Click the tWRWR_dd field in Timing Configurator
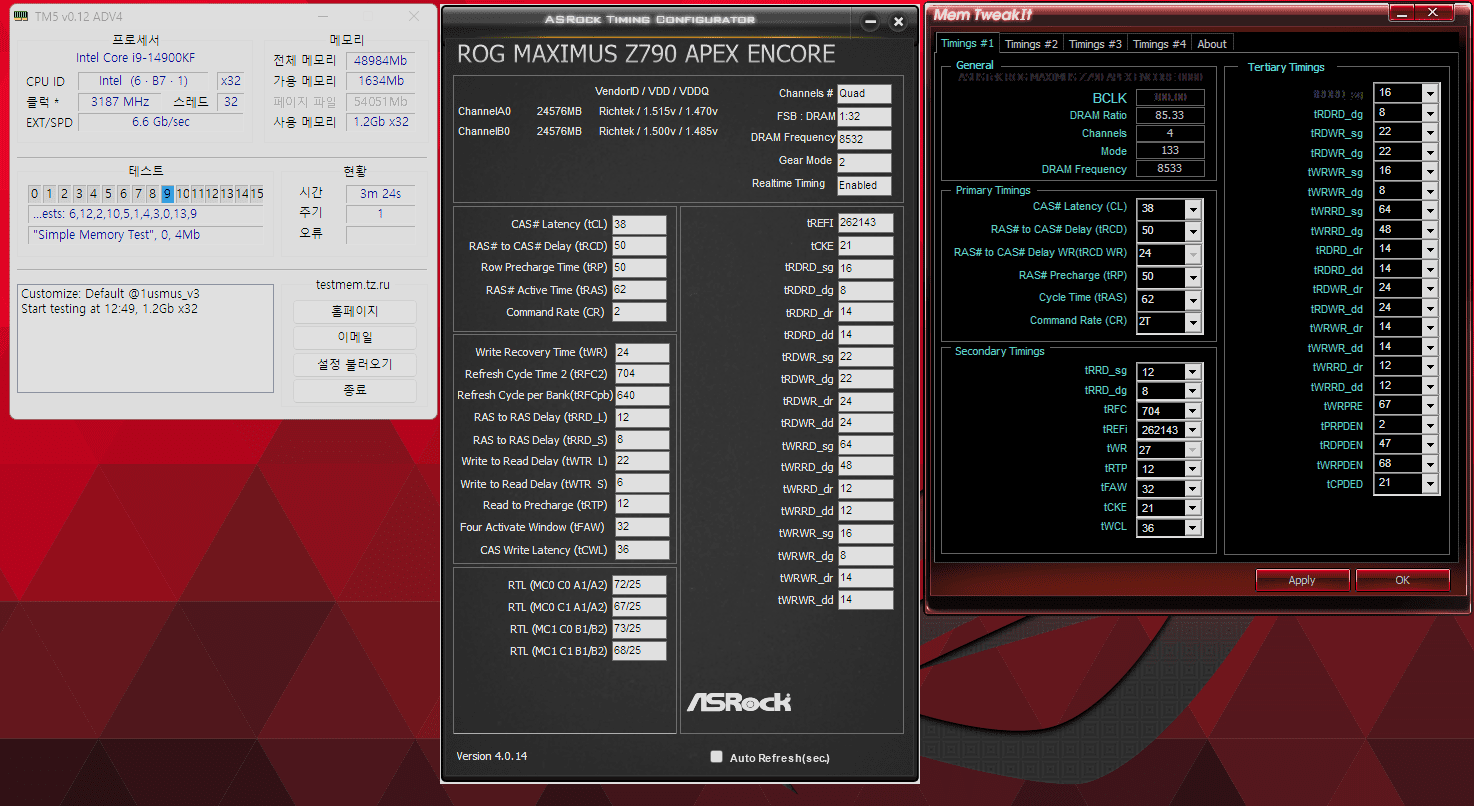Screen dimensions: 1474x806 tap(865, 600)
